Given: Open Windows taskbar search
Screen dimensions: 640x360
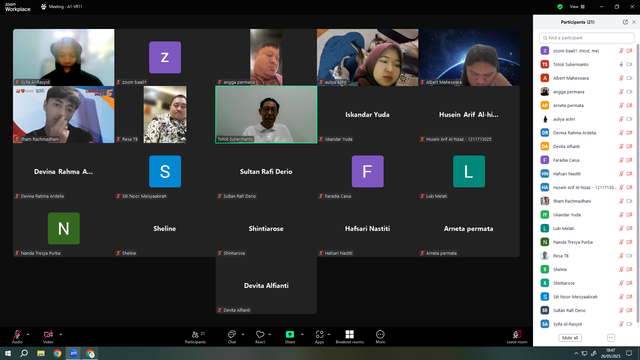Looking at the screenshot, I should pyautogui.click(x=24, y=353).
